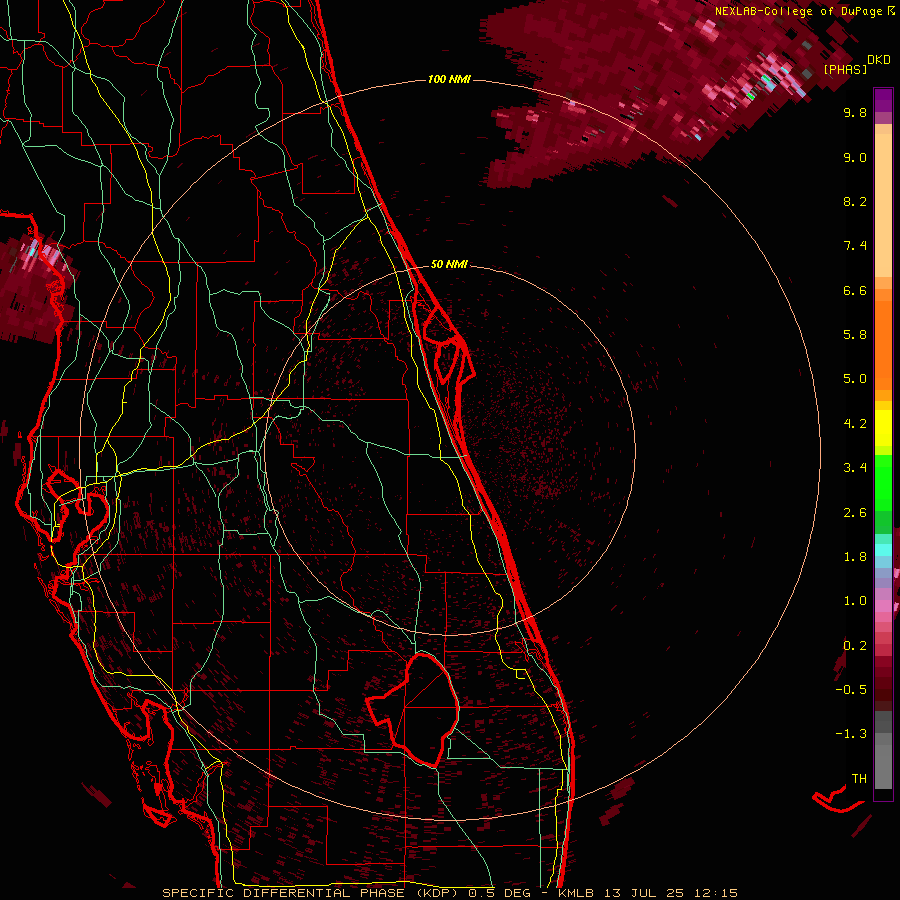Click the orange segment of color bar

[x=883, y=344]
